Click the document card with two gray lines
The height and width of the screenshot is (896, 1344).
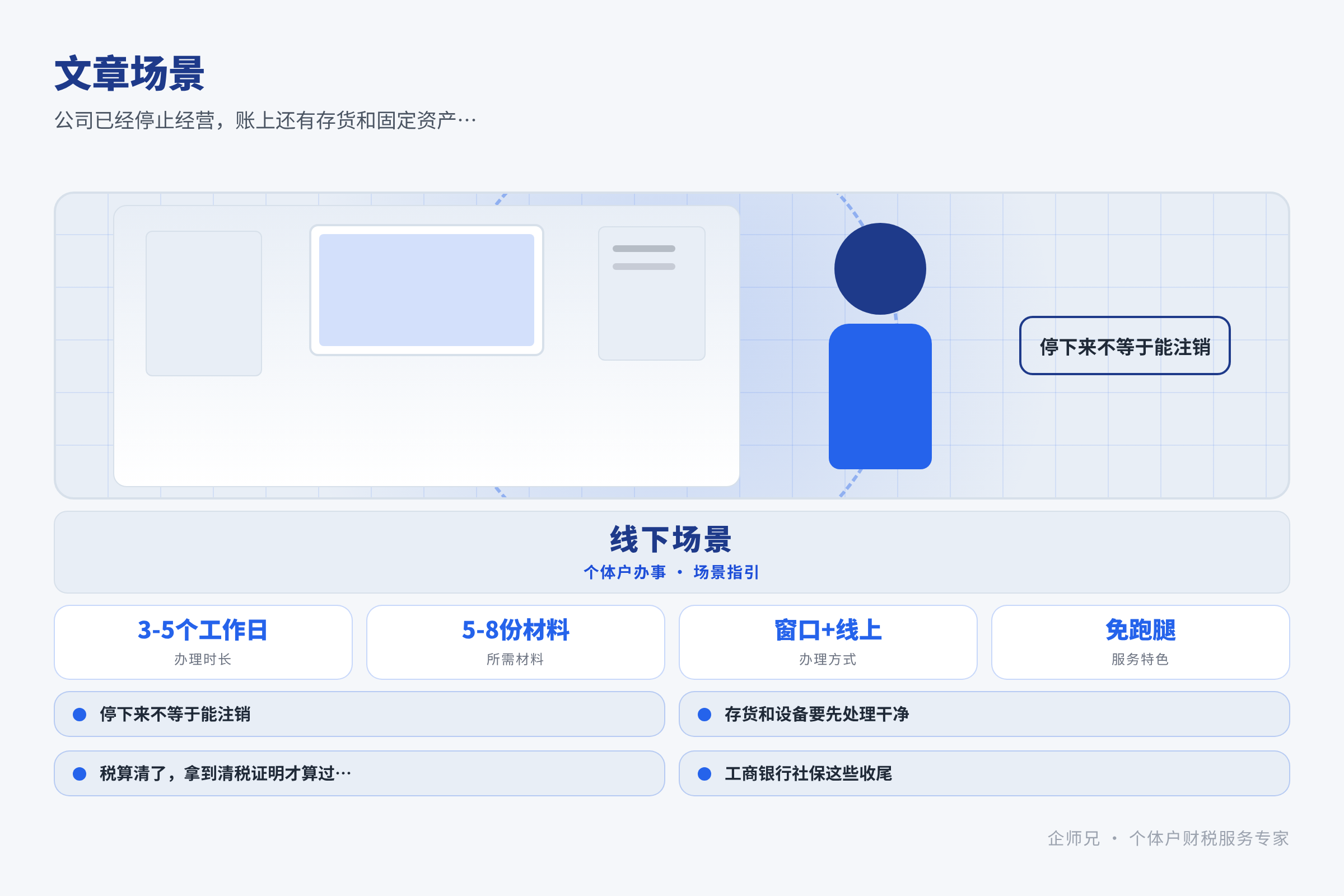[651, 293]
